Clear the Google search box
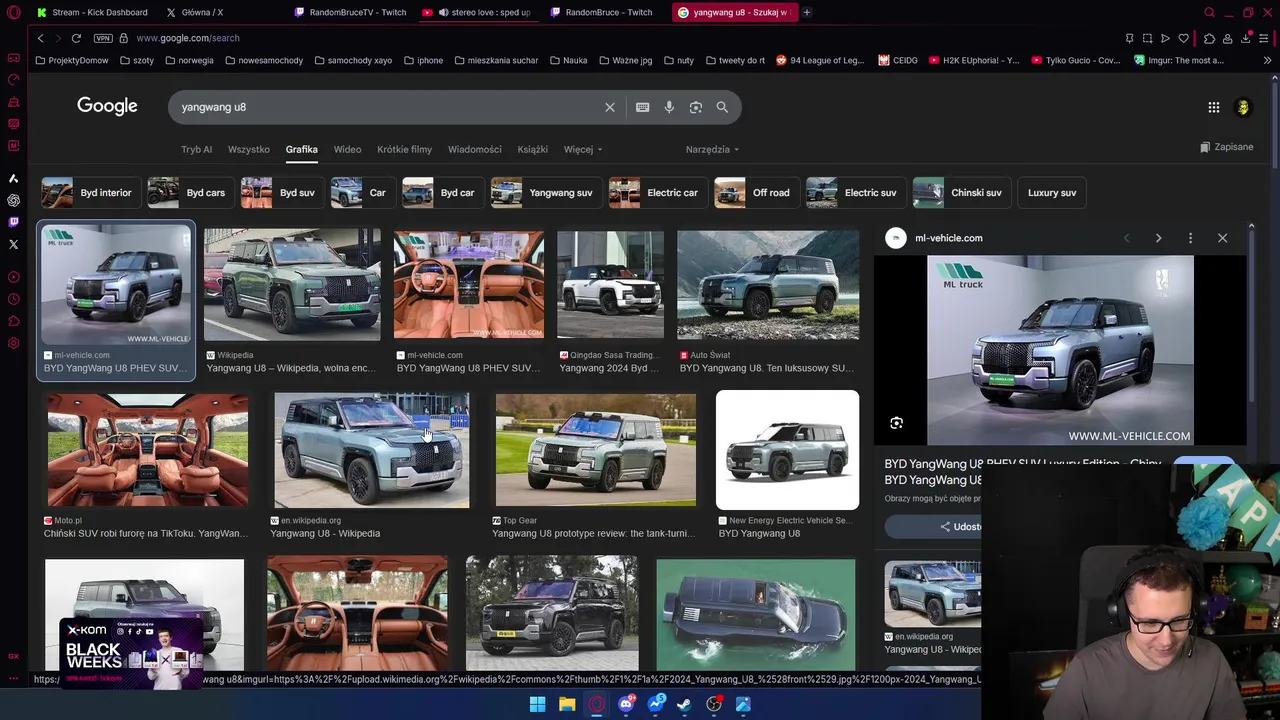Viewport: 1280px width, 720px height. tap(609, 107)
